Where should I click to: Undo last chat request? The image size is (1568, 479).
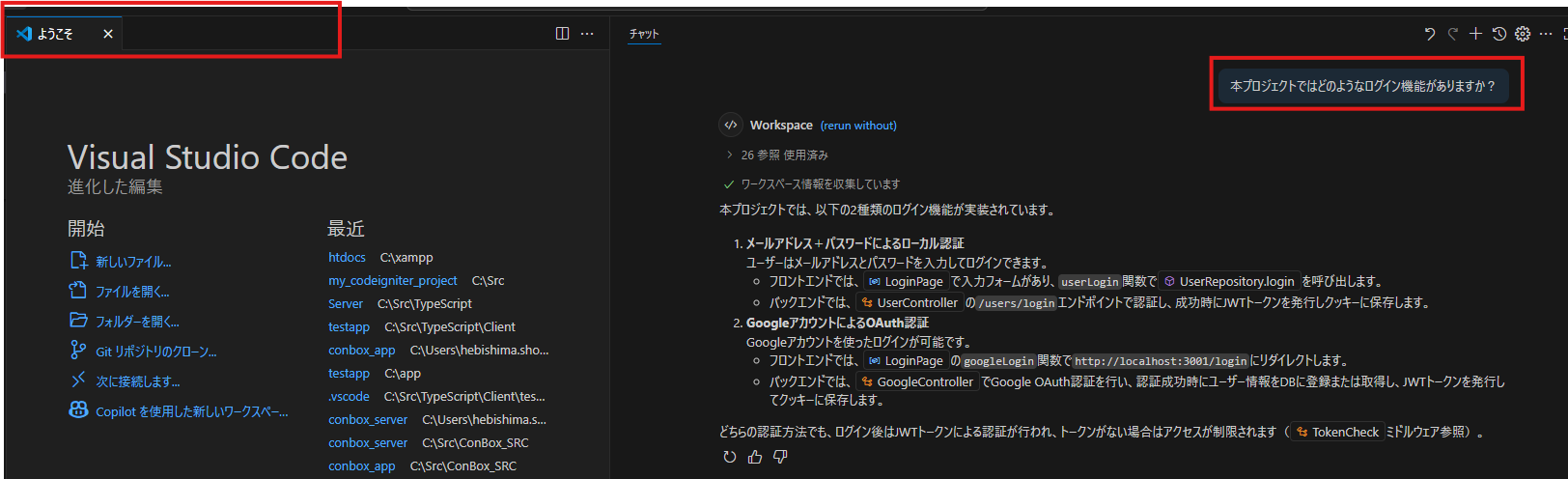click(x=1430, y=34)
